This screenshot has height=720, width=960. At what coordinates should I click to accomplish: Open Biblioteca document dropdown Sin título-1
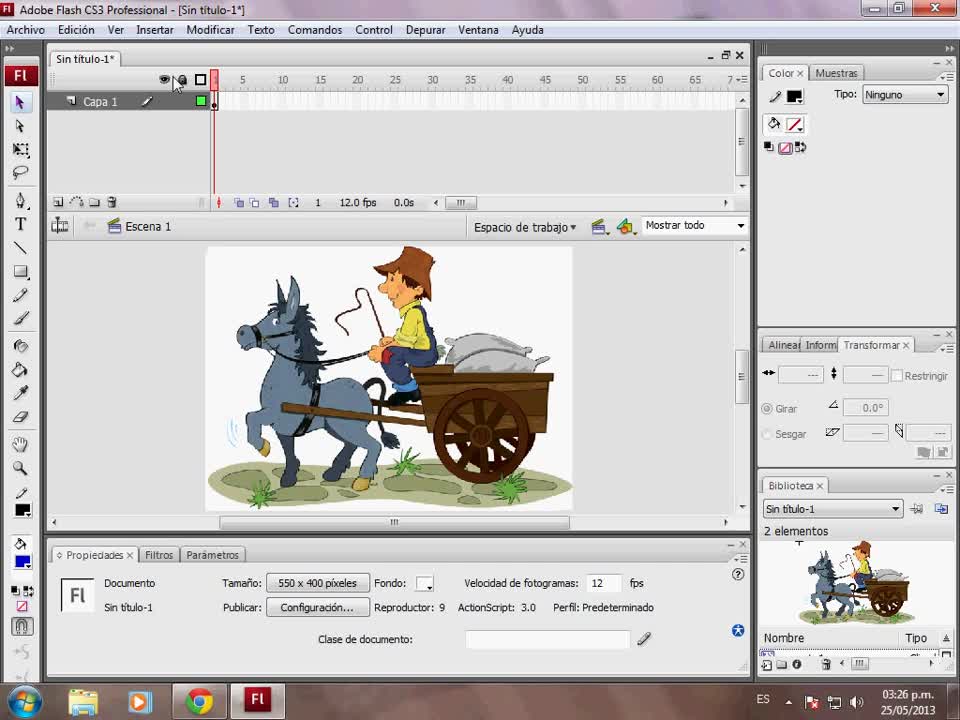point(833,509)
